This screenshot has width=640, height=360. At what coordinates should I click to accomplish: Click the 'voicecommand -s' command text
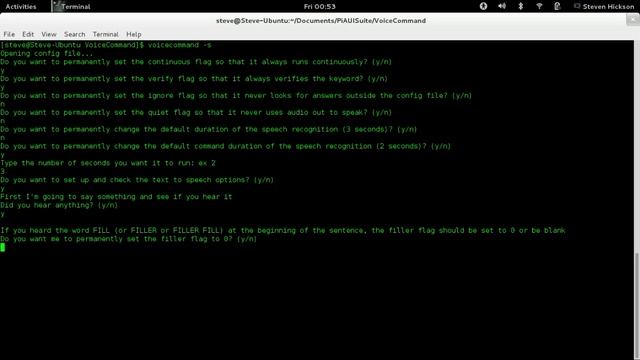tap(180, 45)
